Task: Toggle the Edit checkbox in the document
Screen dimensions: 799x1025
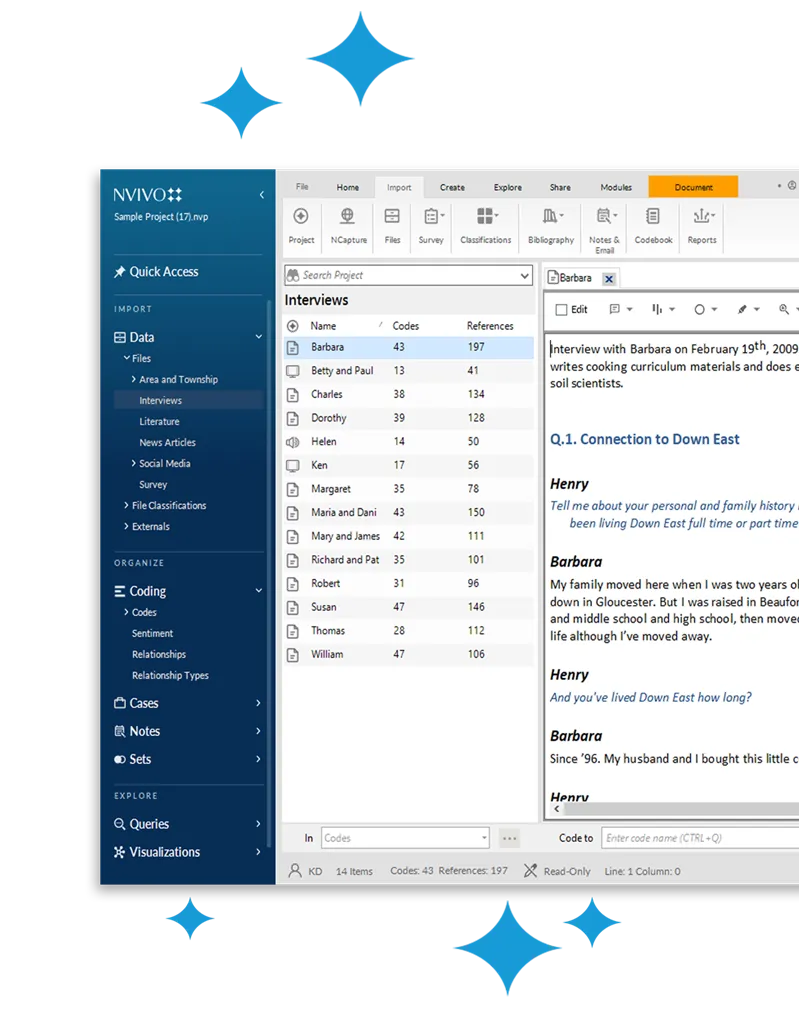Action: click(x=561, y=310)
